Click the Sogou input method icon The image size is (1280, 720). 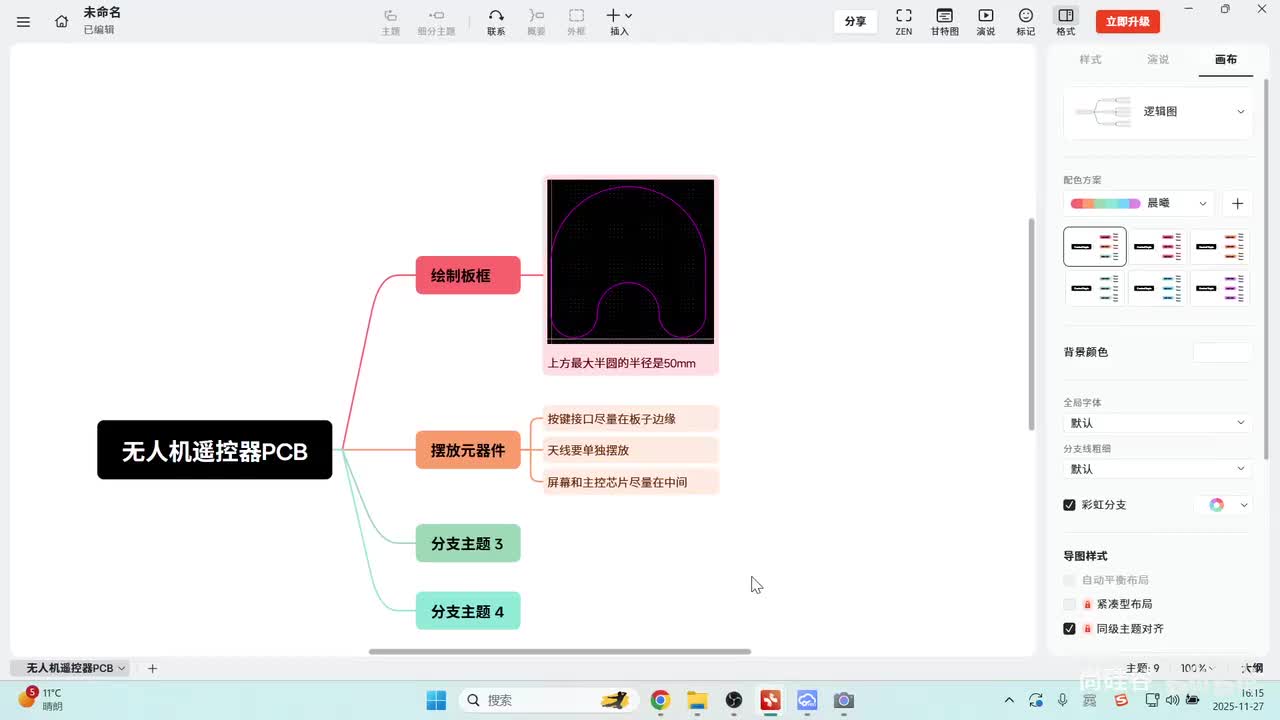1122,700
